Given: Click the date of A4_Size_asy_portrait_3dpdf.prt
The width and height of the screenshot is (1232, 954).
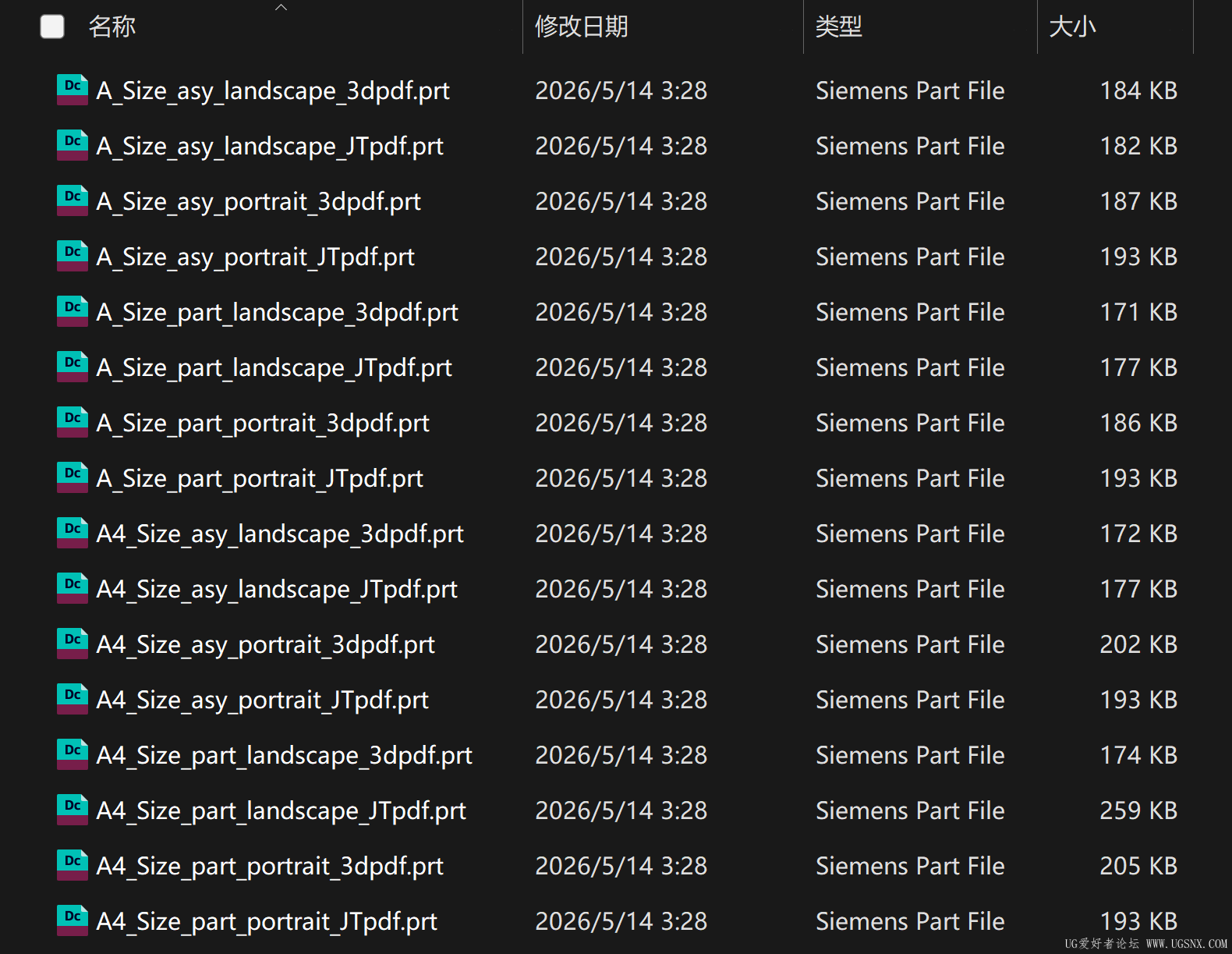Looking at the screenshot, I should coord(621,644).
